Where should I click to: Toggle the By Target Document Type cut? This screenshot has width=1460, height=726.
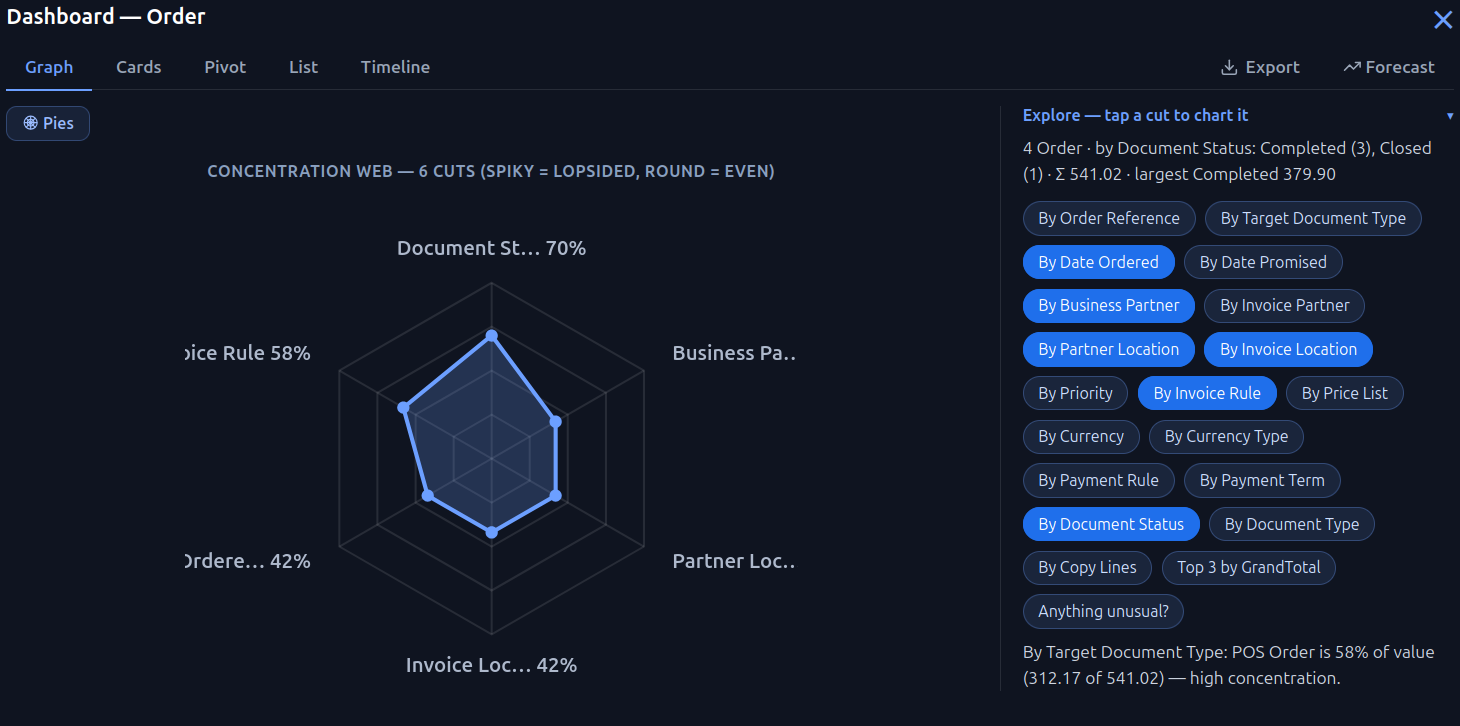tap(1313, 218)
